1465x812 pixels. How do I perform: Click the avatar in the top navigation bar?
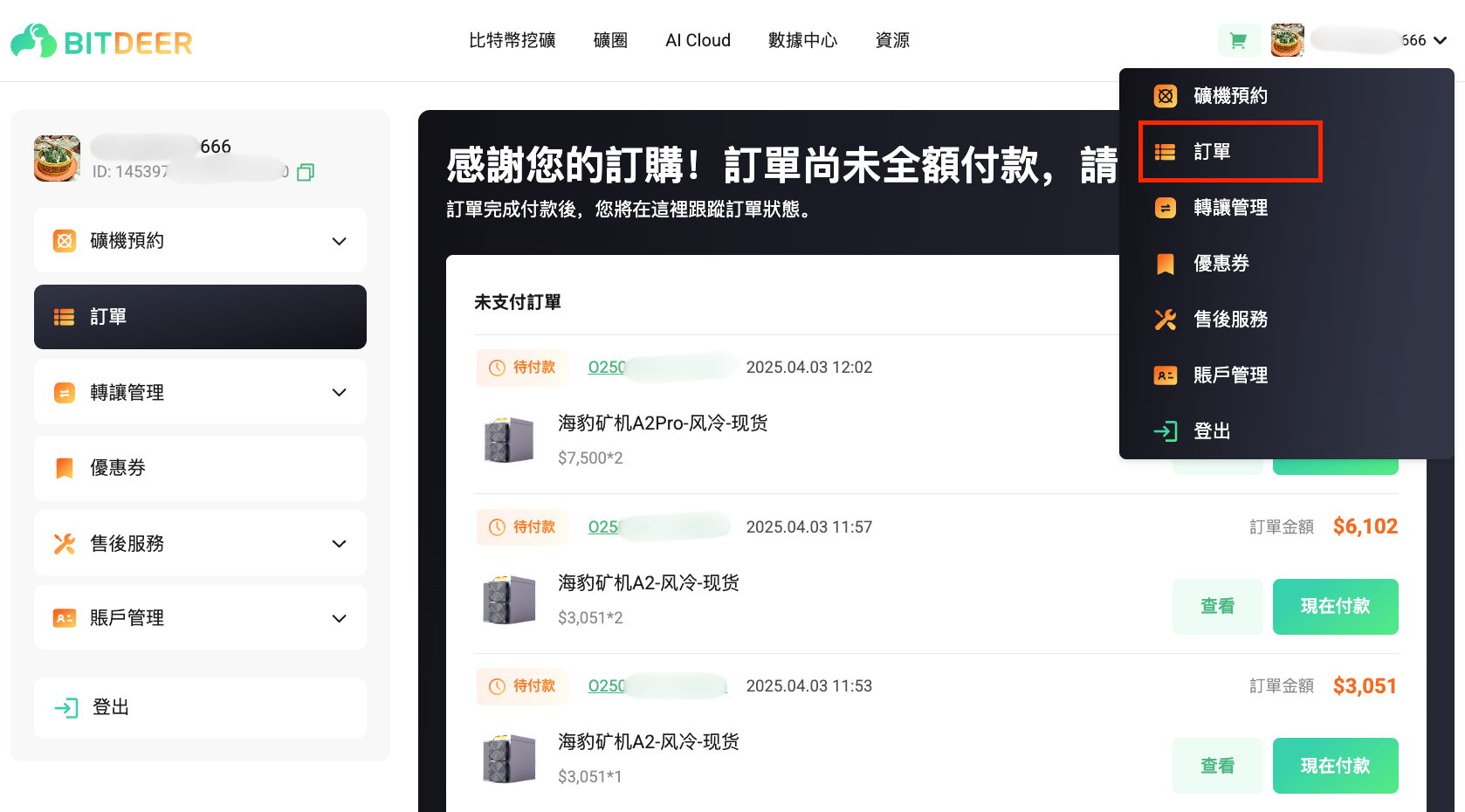pyautogui.click(x=1287, y=40)
